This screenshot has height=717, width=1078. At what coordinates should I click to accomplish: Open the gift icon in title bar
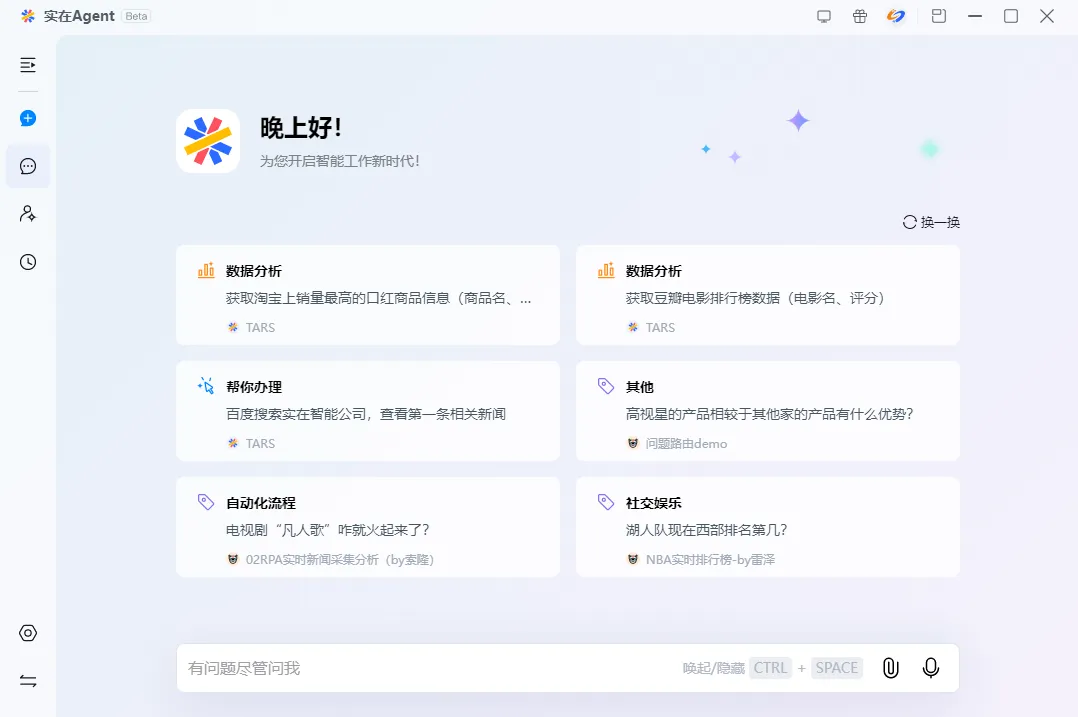coord(859,16)
